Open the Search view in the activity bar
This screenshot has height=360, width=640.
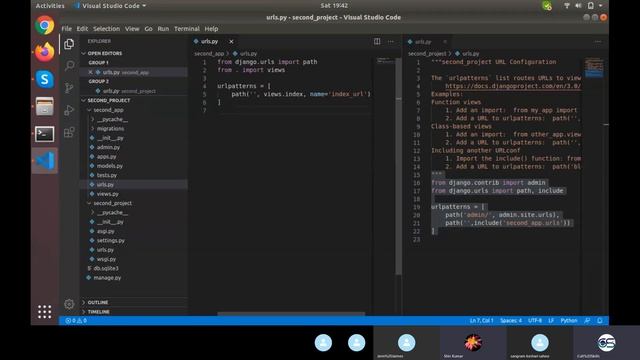pyautogui.click(x=69, y=66)
